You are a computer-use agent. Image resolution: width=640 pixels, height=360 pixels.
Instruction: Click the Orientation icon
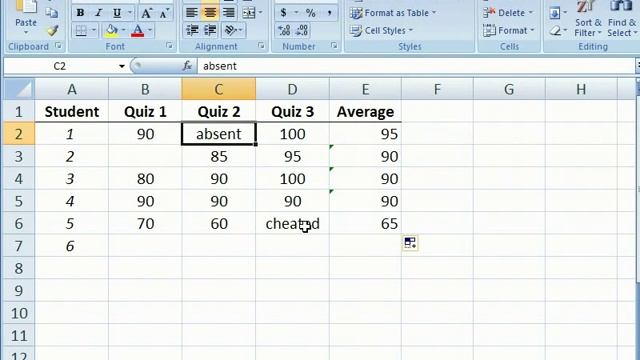tap(231, 31)
